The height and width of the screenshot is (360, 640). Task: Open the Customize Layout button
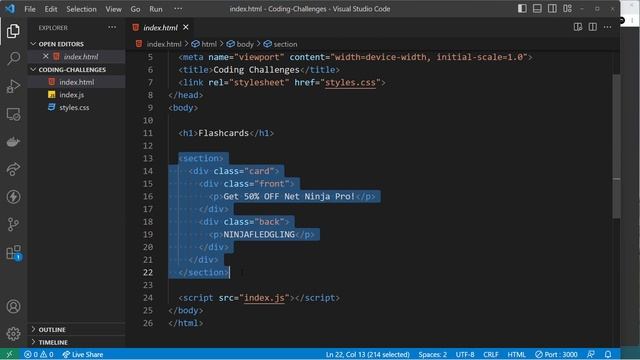point(567,9)
